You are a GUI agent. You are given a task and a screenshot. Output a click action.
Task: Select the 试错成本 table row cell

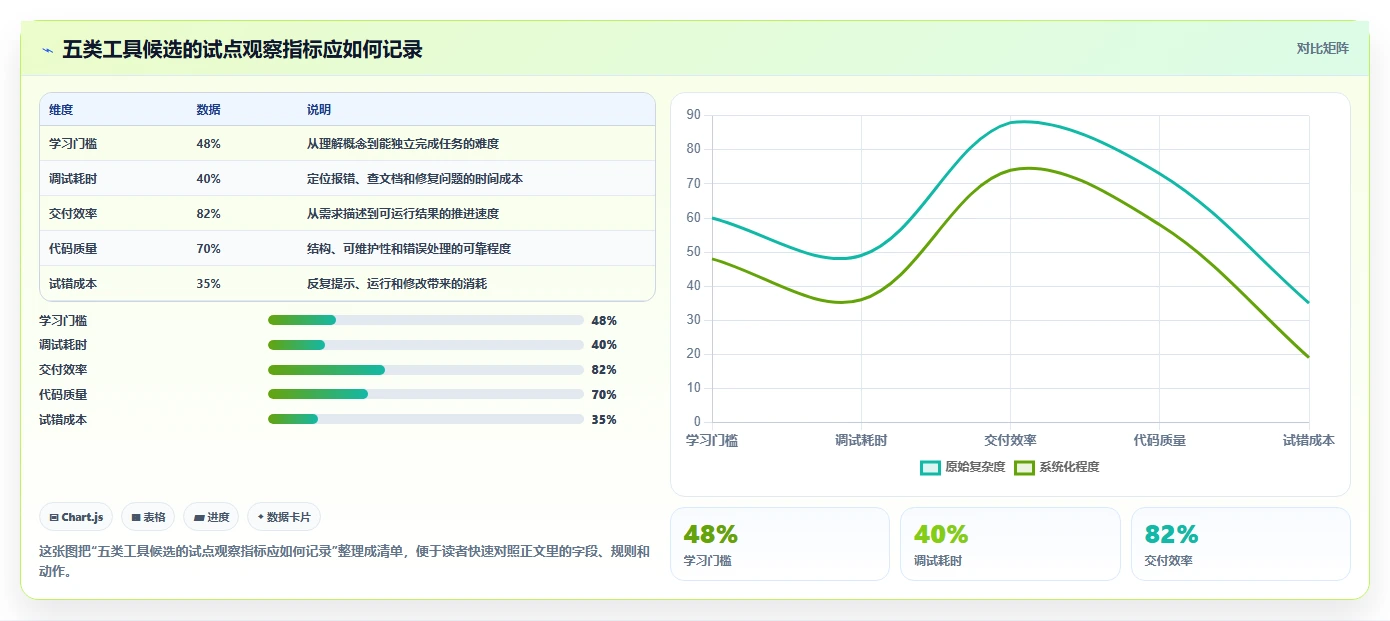coord(73,284)
